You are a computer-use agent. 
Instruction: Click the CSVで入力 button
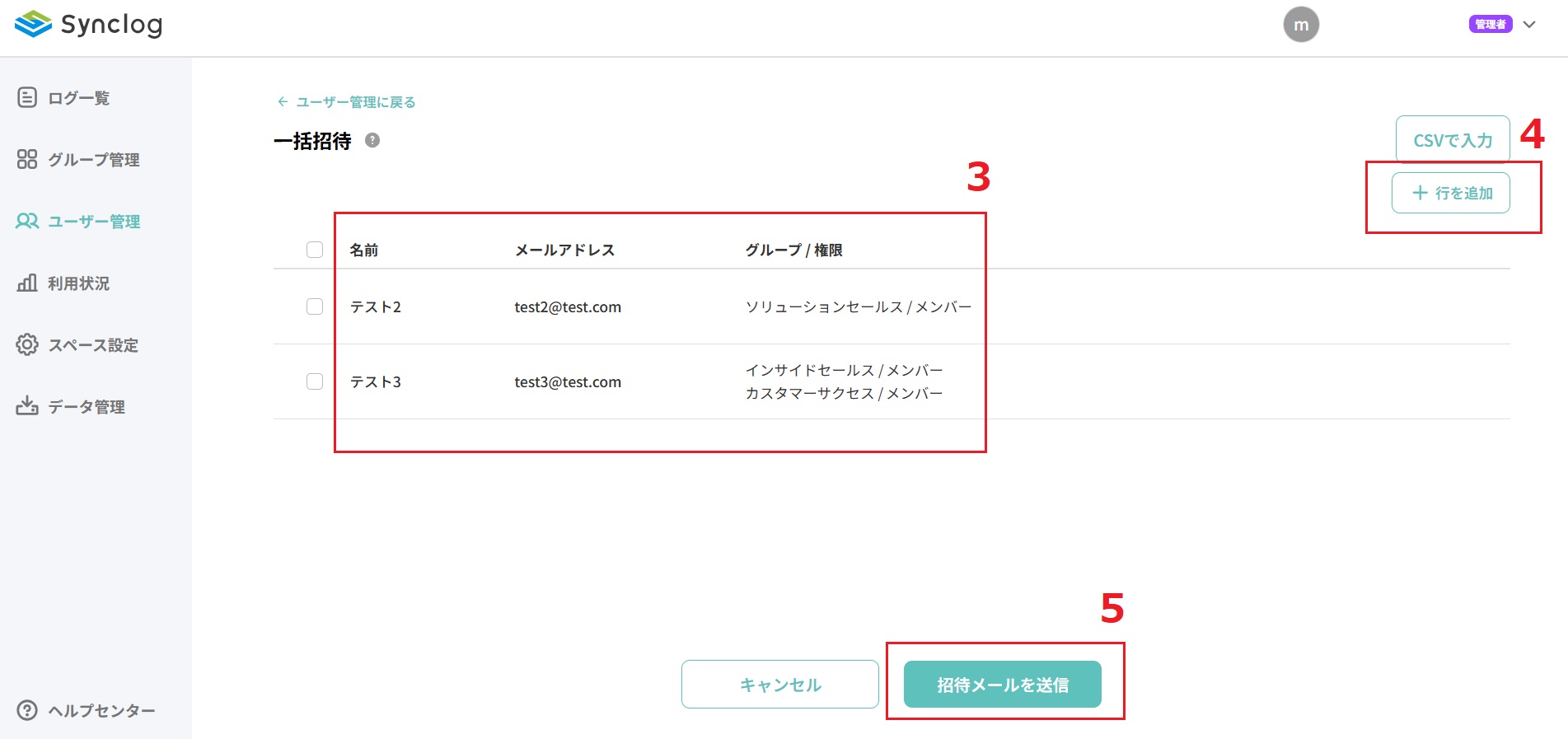click(x=1453, y=140)
